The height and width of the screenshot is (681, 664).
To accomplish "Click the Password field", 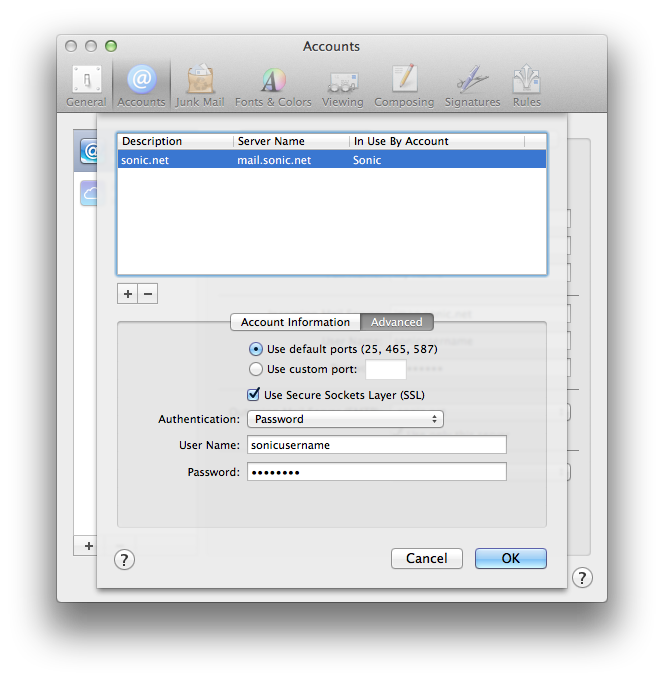I will point(377,472).
